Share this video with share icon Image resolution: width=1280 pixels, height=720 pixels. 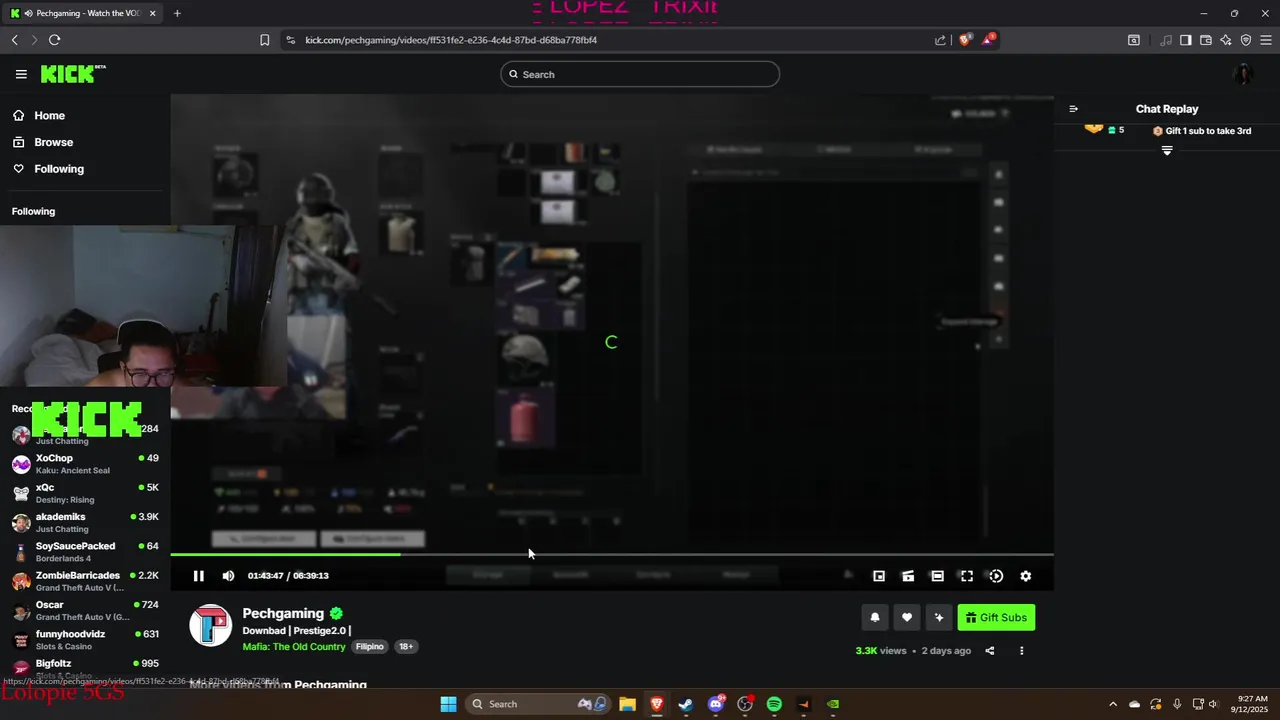990,651
